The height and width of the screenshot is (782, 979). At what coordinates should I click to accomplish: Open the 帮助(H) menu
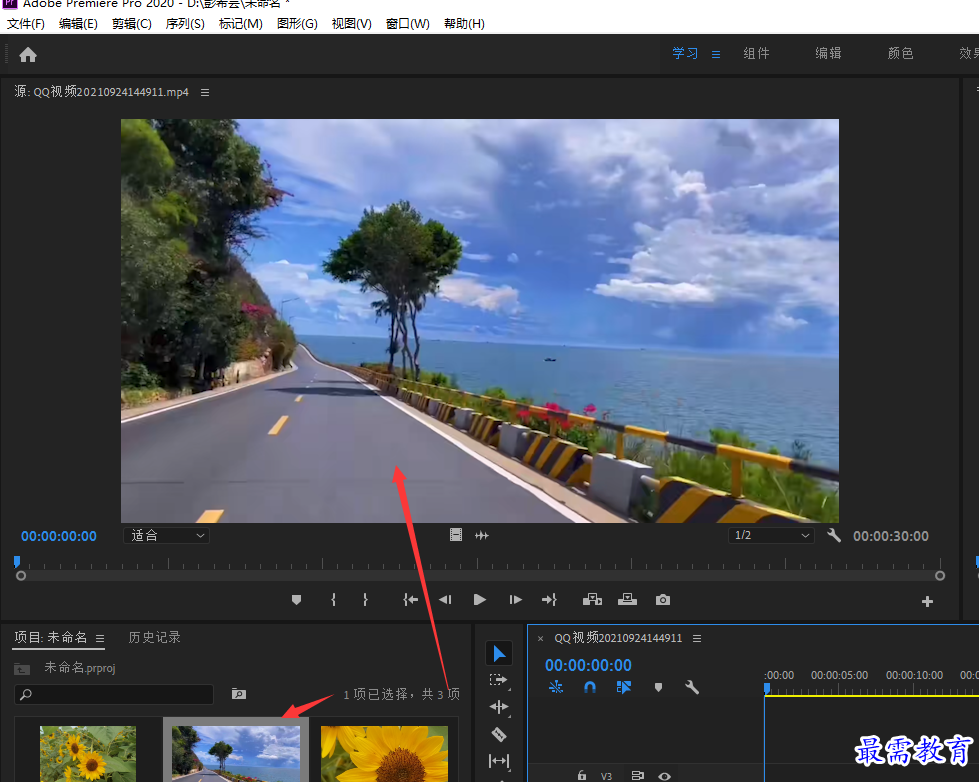[464, 24]
